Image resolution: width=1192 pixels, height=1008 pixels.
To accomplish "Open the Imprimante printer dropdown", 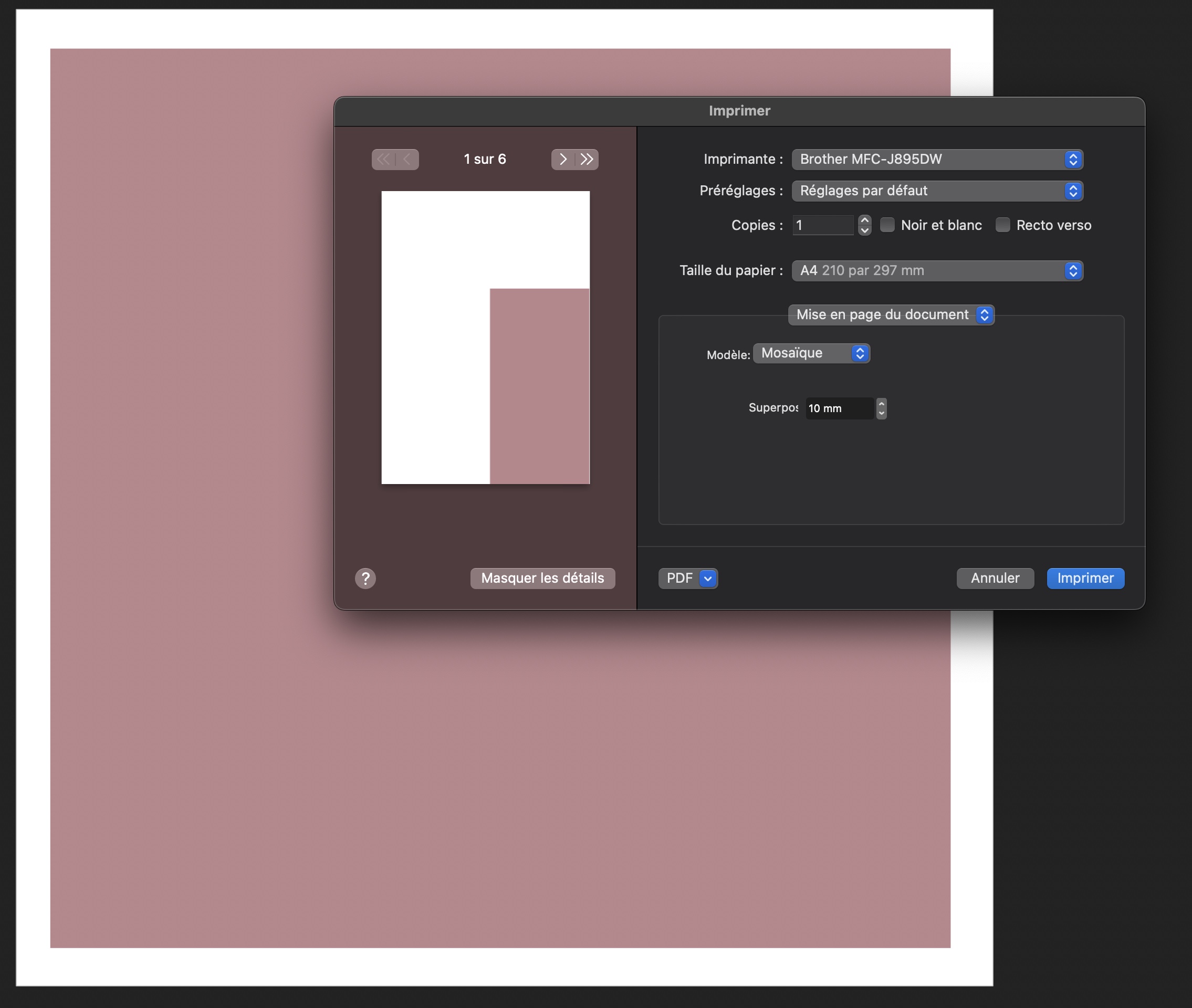I will [x=937, y=160].
